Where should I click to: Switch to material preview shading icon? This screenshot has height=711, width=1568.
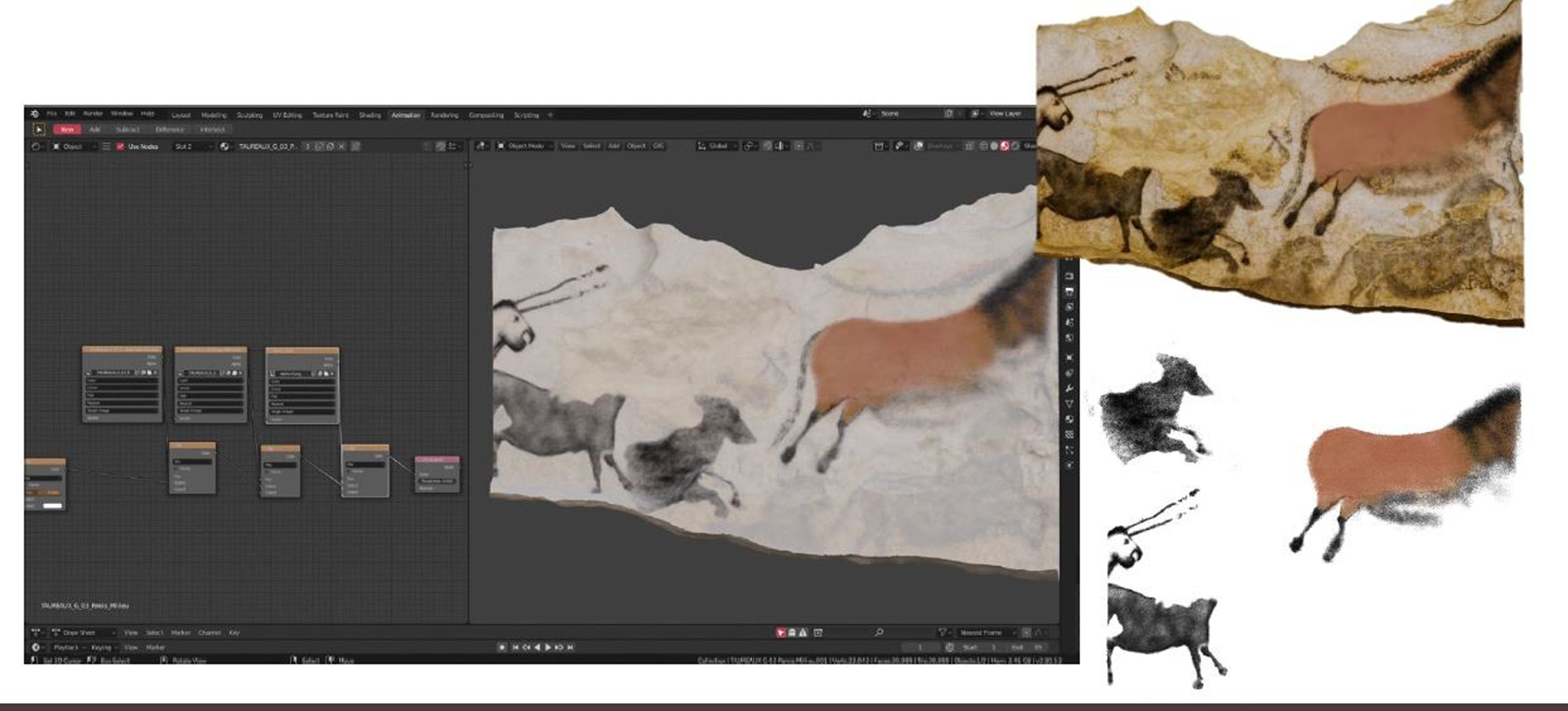1004,146
